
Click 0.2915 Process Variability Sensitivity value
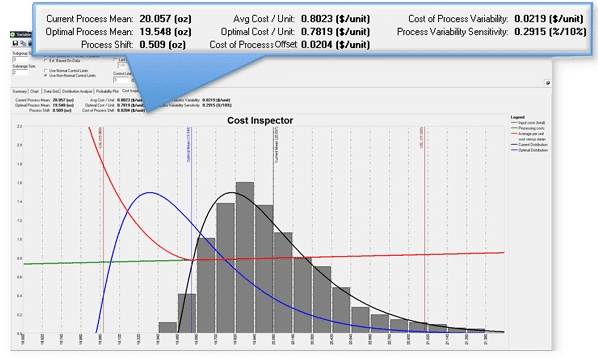[x=550, y=32]
